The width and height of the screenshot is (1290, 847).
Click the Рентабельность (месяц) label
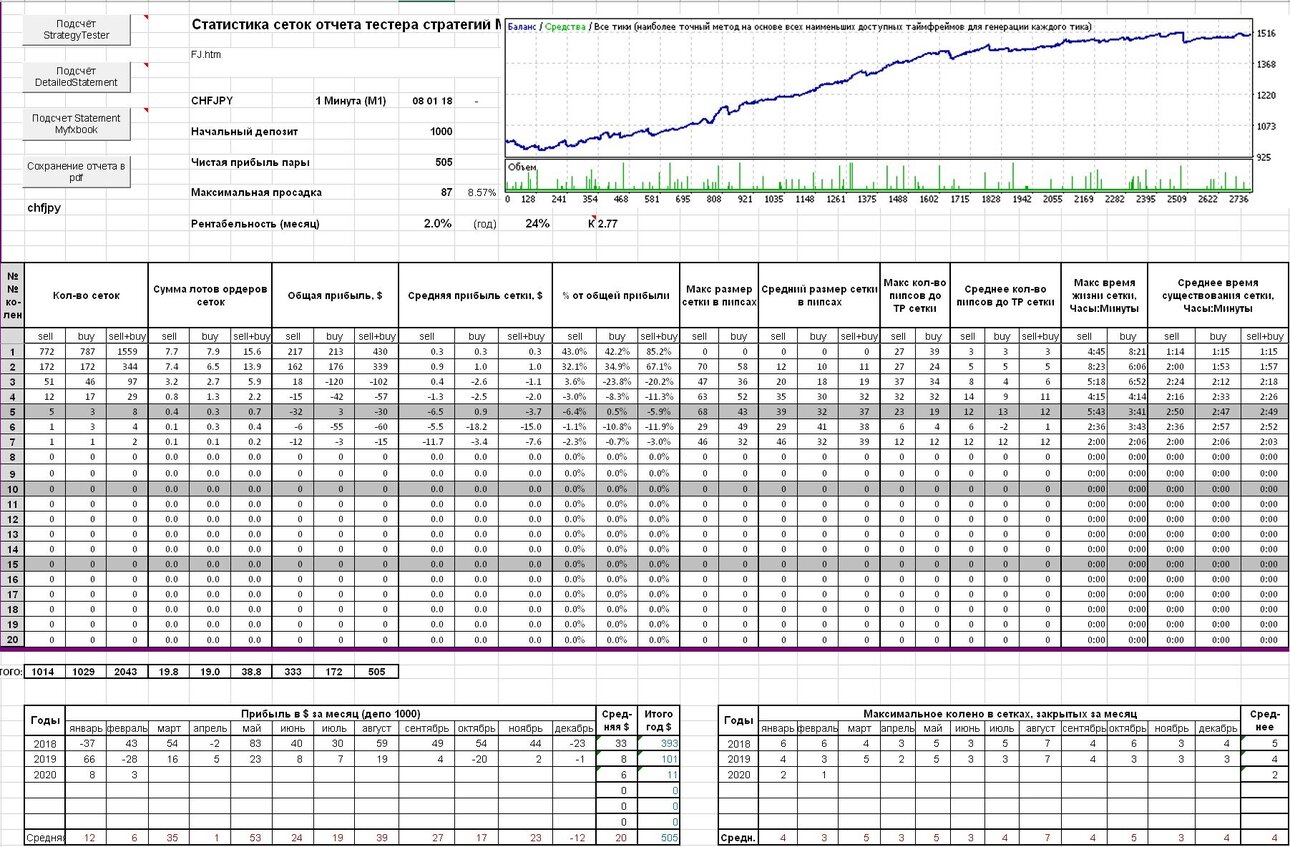255,224
